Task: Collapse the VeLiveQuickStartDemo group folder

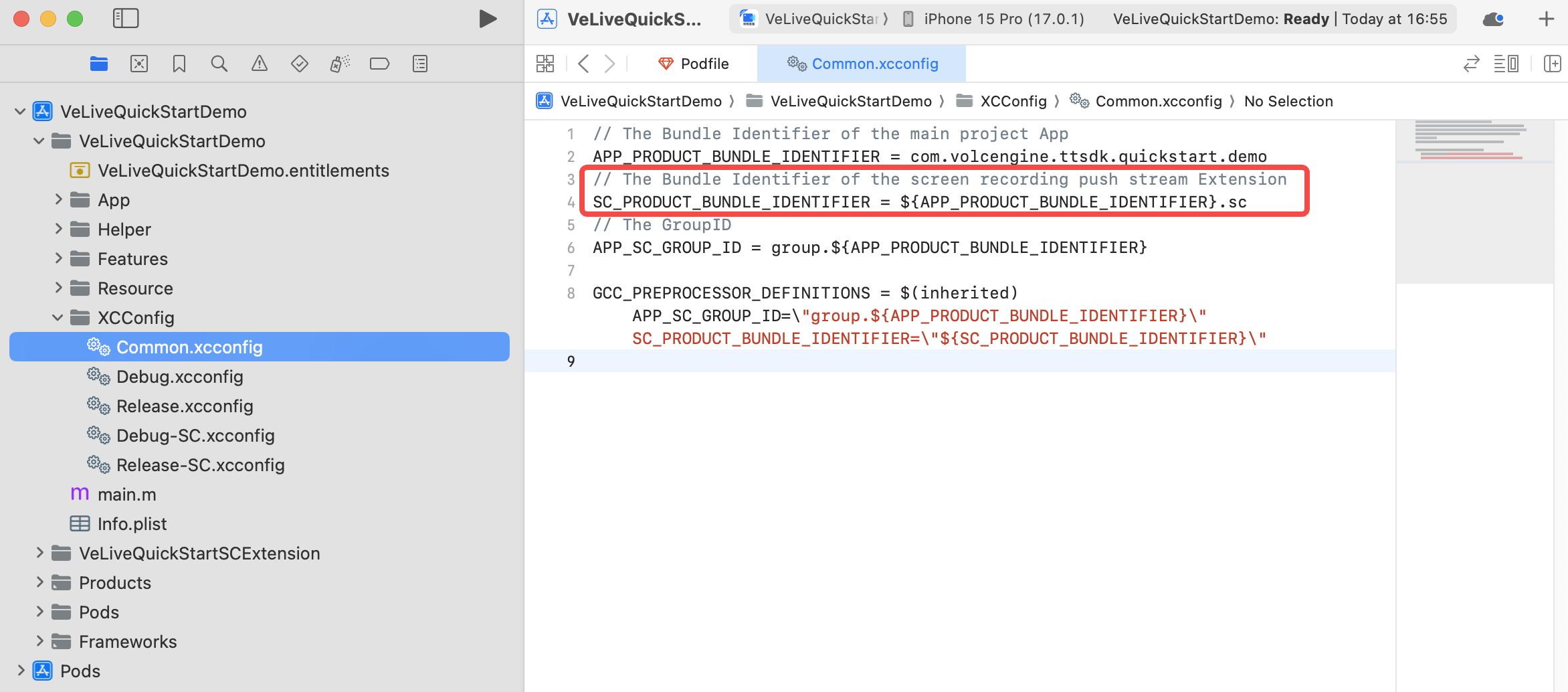Action: click(x=39, y=141)
